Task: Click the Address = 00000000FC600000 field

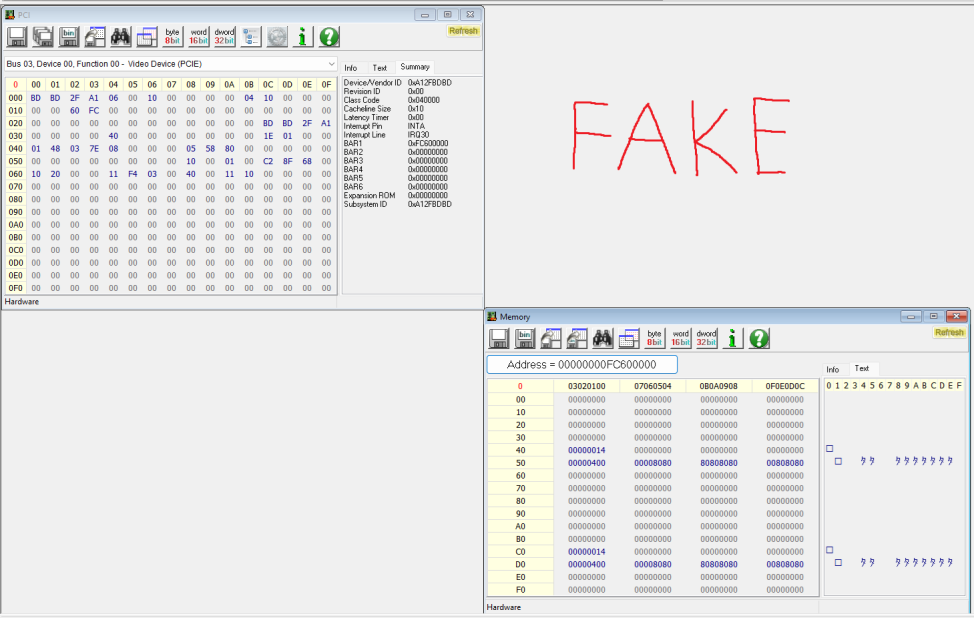Action: 582,365
